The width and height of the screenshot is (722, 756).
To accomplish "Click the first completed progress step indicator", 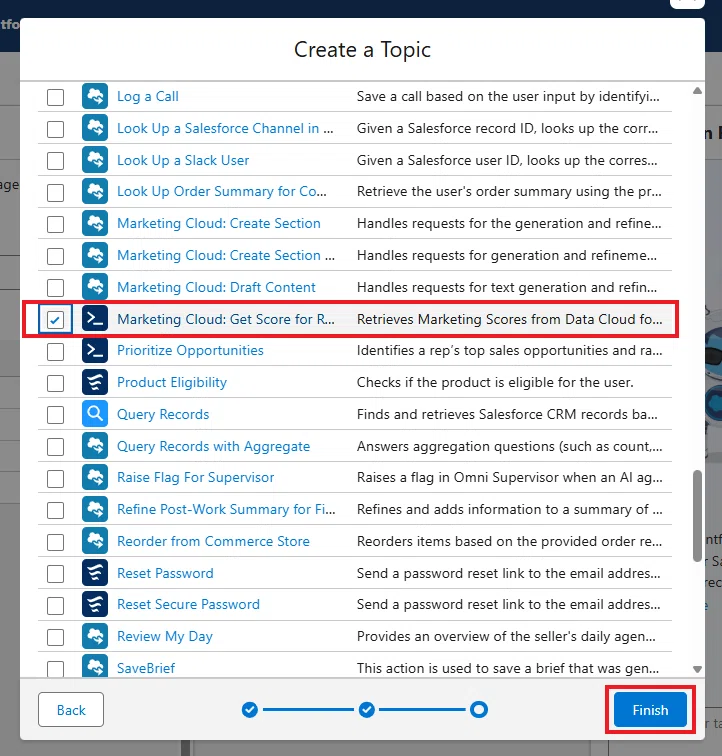I will coord(250,710).
